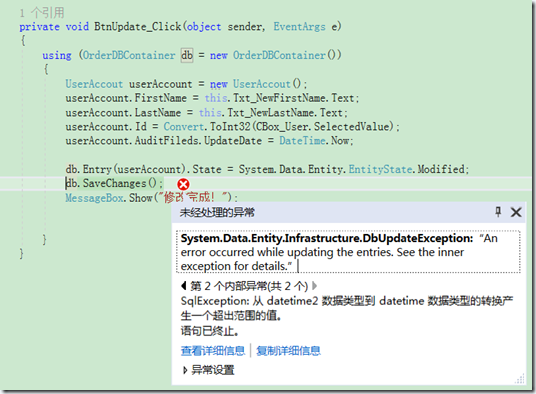
Task: Open the 查看详细信息 link
Action: pos(213,351)
